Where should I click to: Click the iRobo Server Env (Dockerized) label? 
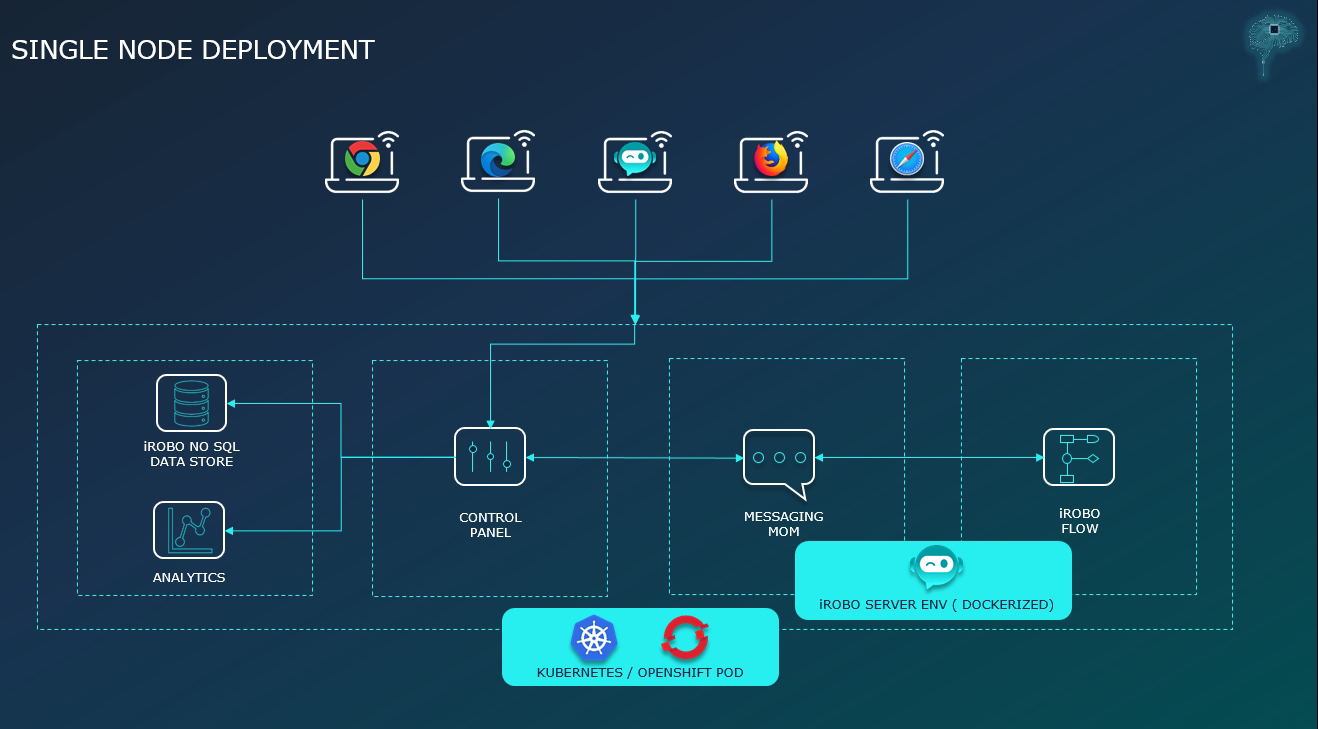click(x=936, y=605)
